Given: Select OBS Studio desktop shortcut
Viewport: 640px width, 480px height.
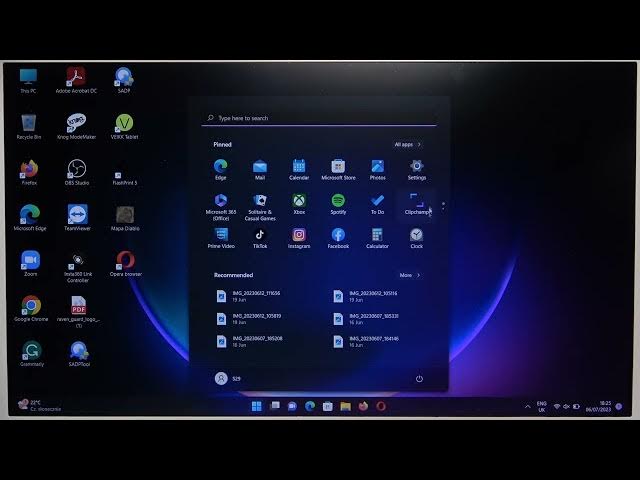Looking at the screenshot, I should (x=77, y=172).
